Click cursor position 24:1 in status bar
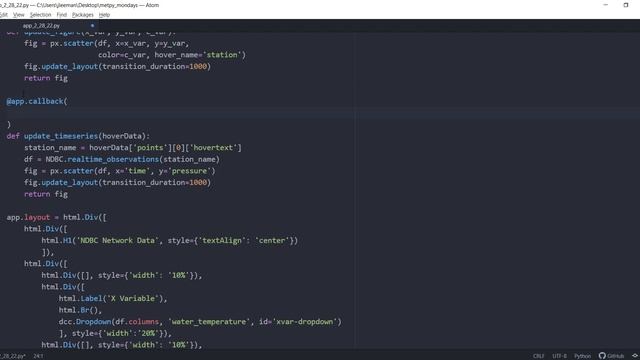 coord(38,356)
